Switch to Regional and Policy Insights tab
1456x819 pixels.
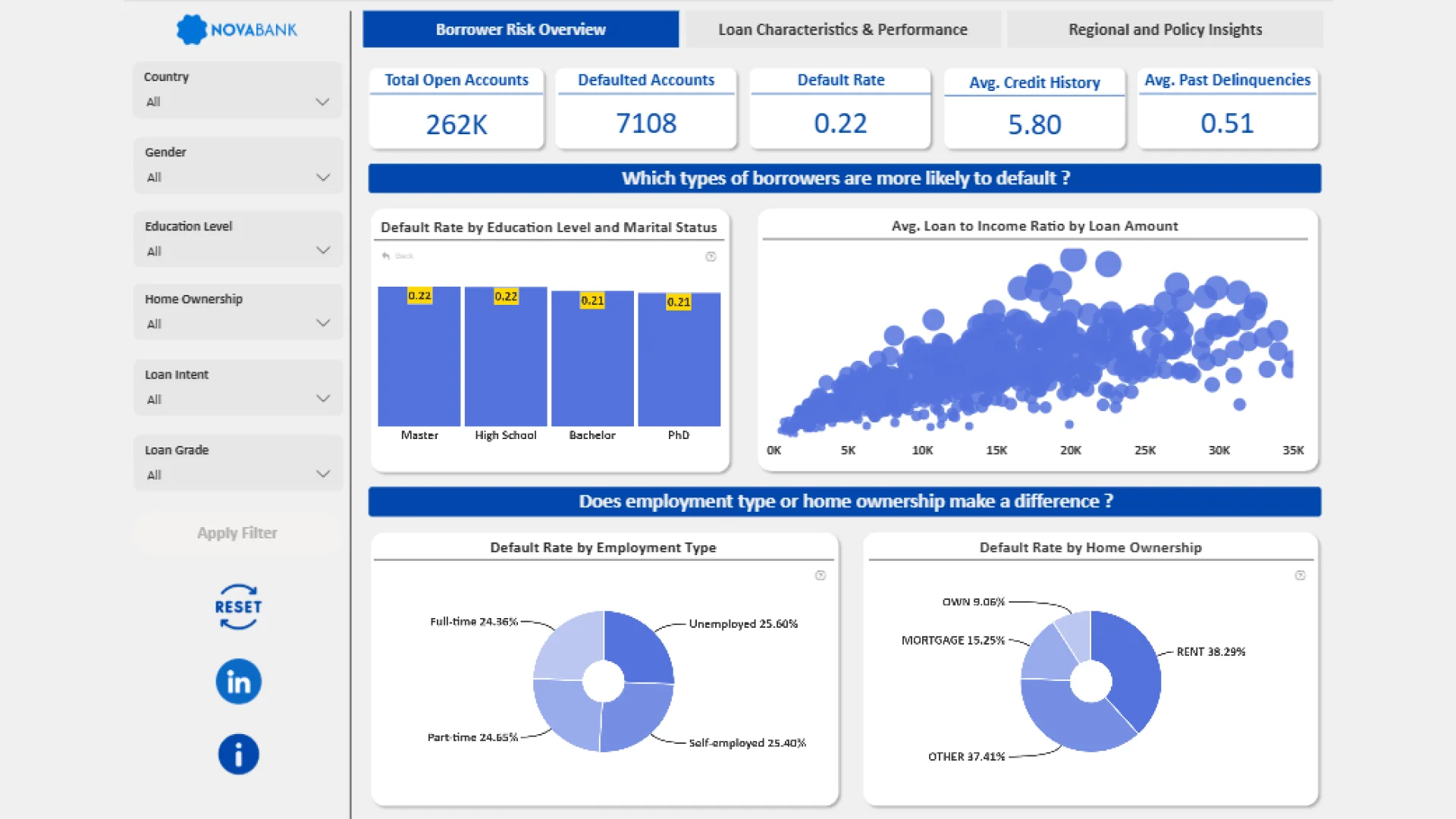pos(1165,30)
